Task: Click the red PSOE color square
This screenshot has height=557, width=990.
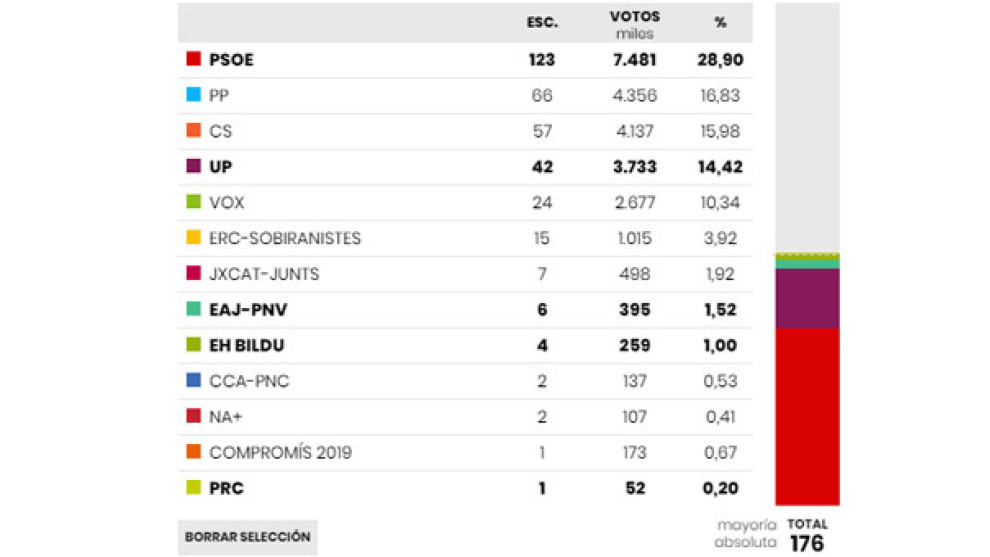Action: point(194,59)
